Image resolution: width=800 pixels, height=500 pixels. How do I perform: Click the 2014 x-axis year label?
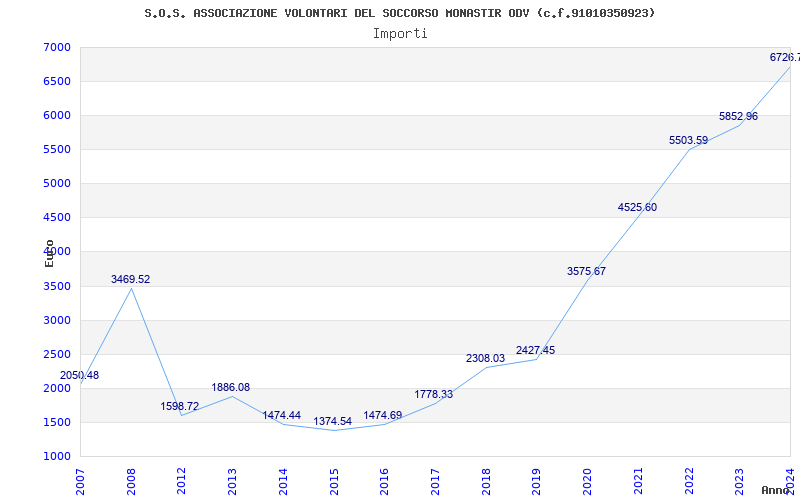[283, 481]
